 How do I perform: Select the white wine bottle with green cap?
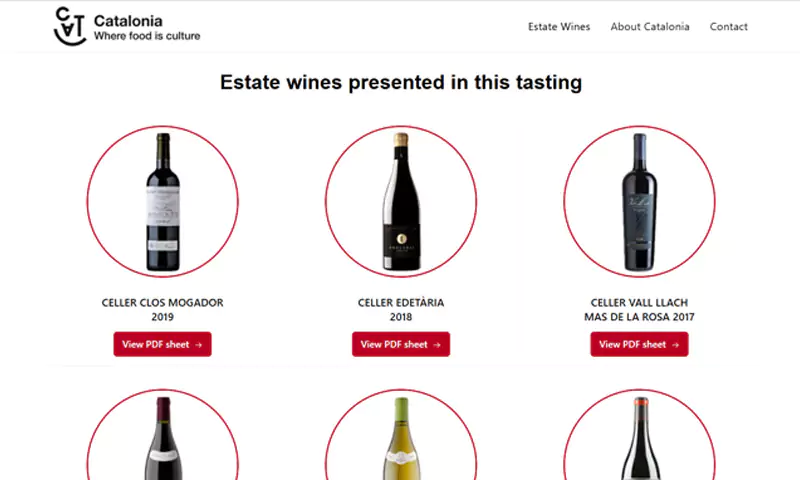[x=401, y=438]
